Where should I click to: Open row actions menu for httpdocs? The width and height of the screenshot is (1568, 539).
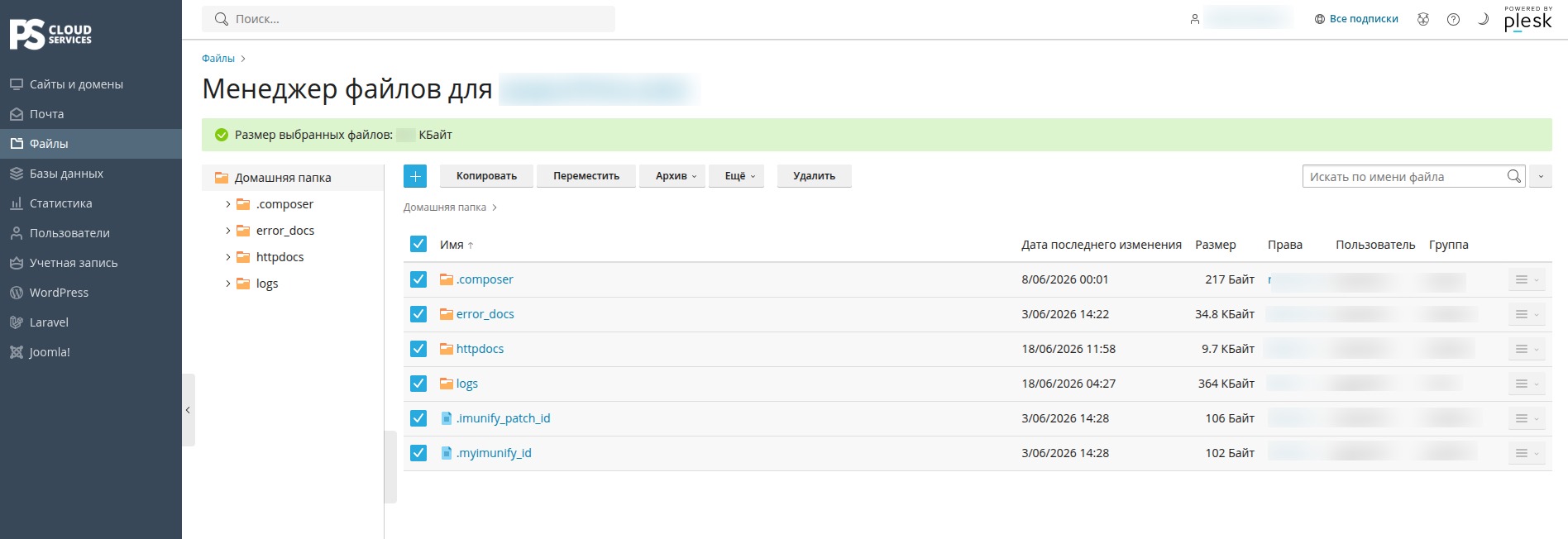pyautogui.click(x=1527, y=349)
